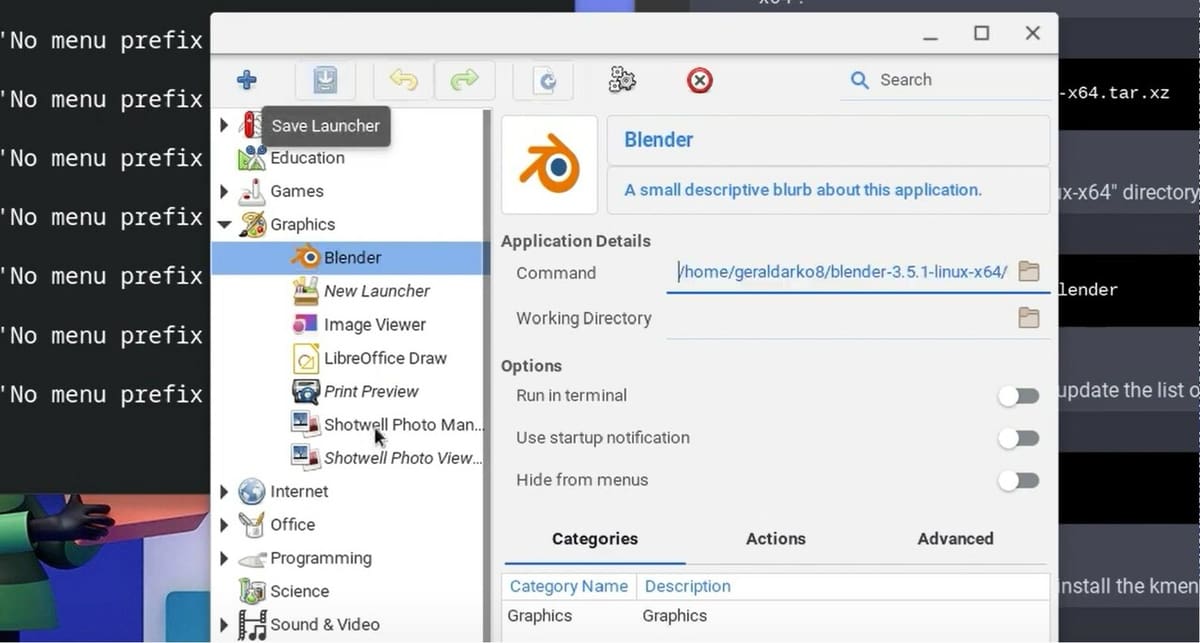
Task: Expand the Office category arrow
Action: (224, 524)
